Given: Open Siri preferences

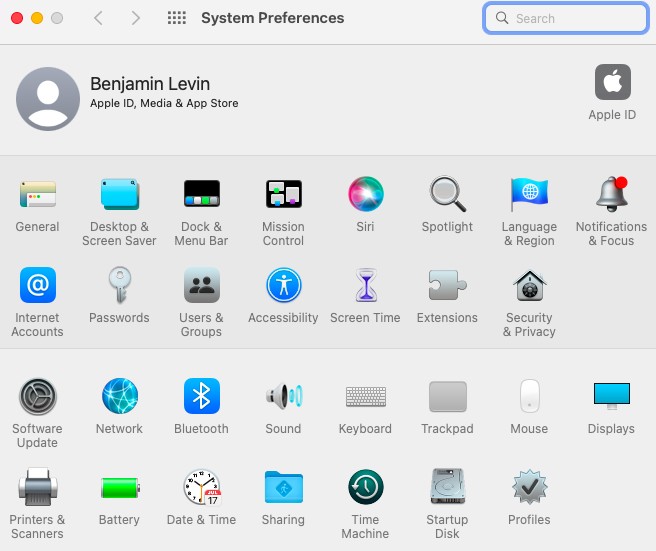Looking at the screenshot, I should tap(366, 194).
